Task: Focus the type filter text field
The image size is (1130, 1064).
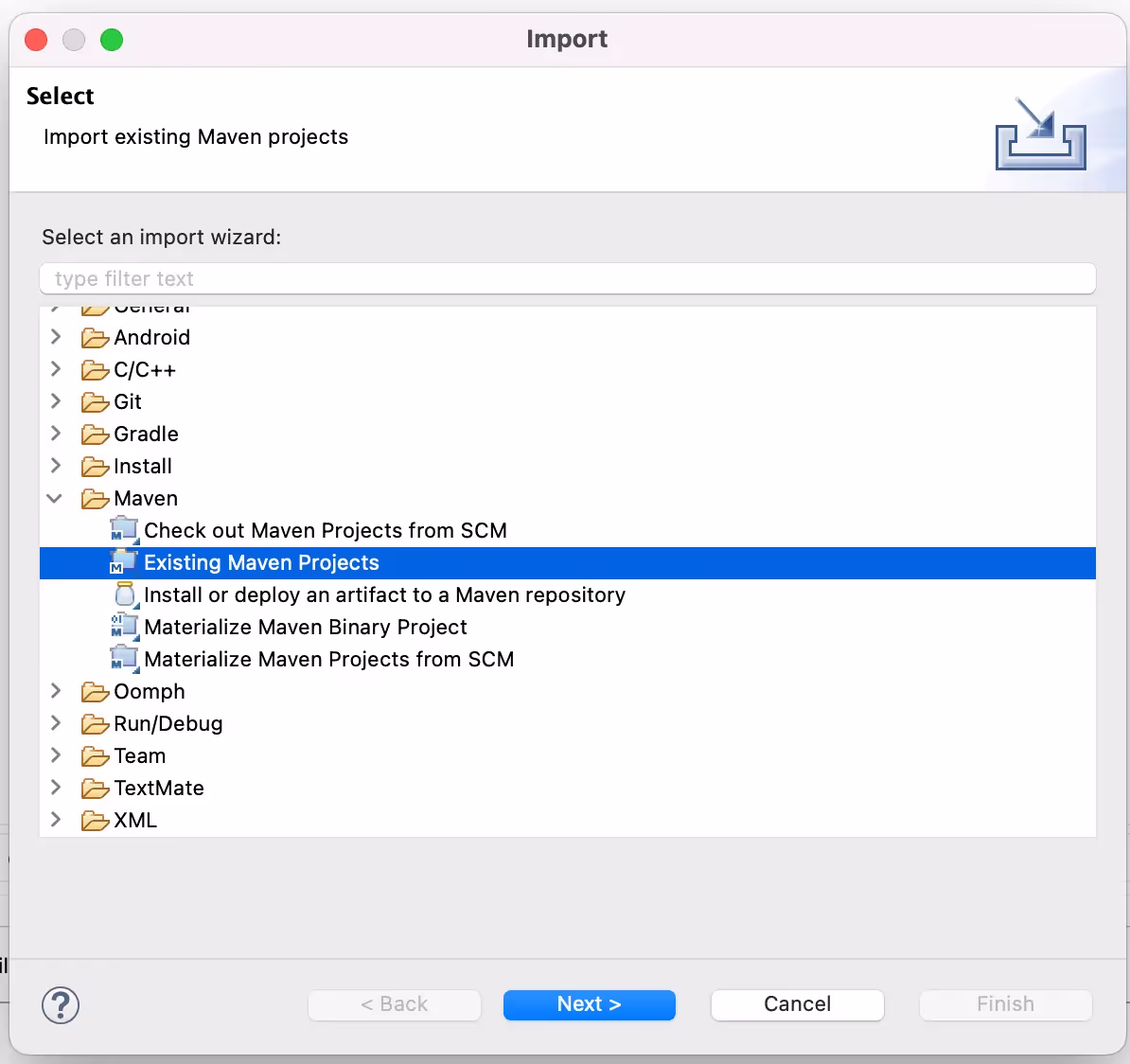Action: (x=567, y=278)
